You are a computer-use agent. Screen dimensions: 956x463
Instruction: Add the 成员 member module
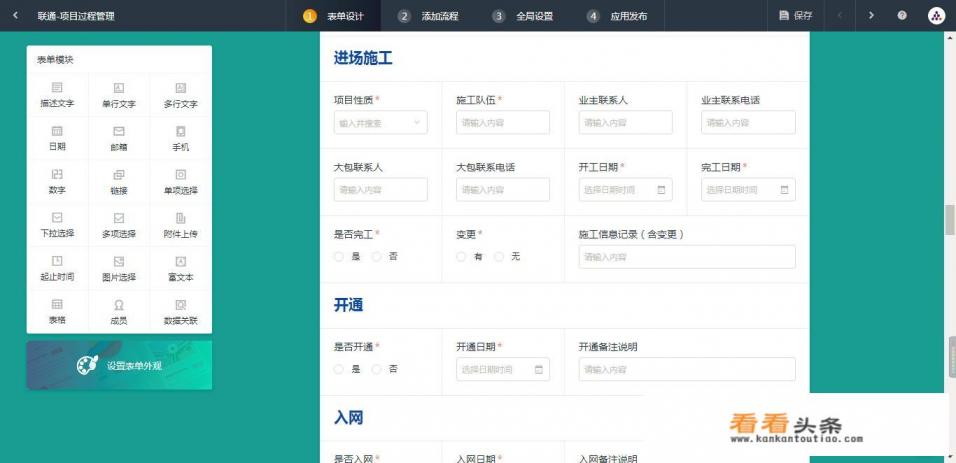(119, 310)
